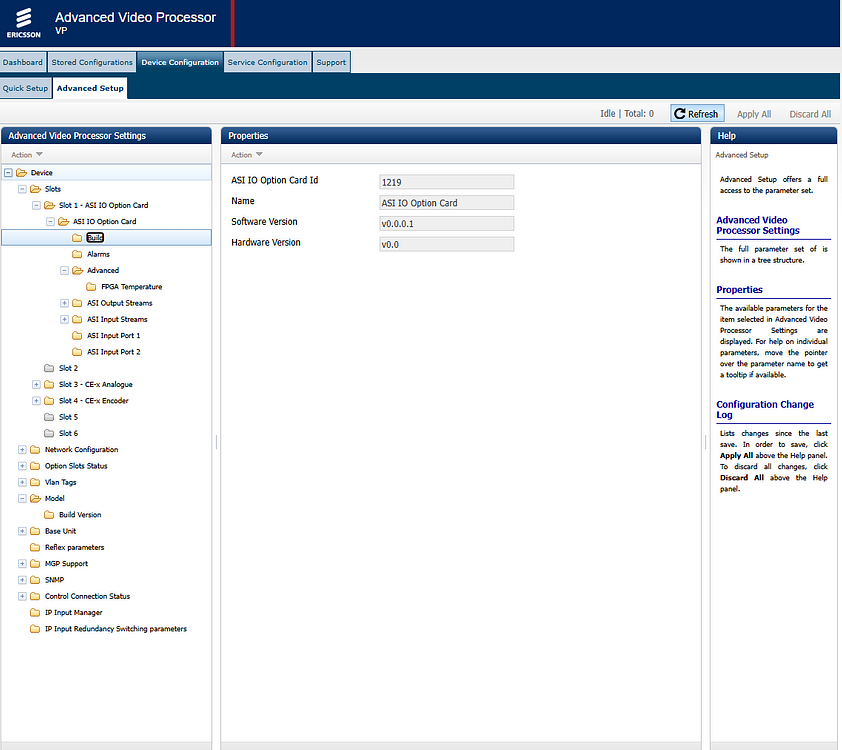Click the Name field value
The image size is (842, 750).
(x=446, y=202)
